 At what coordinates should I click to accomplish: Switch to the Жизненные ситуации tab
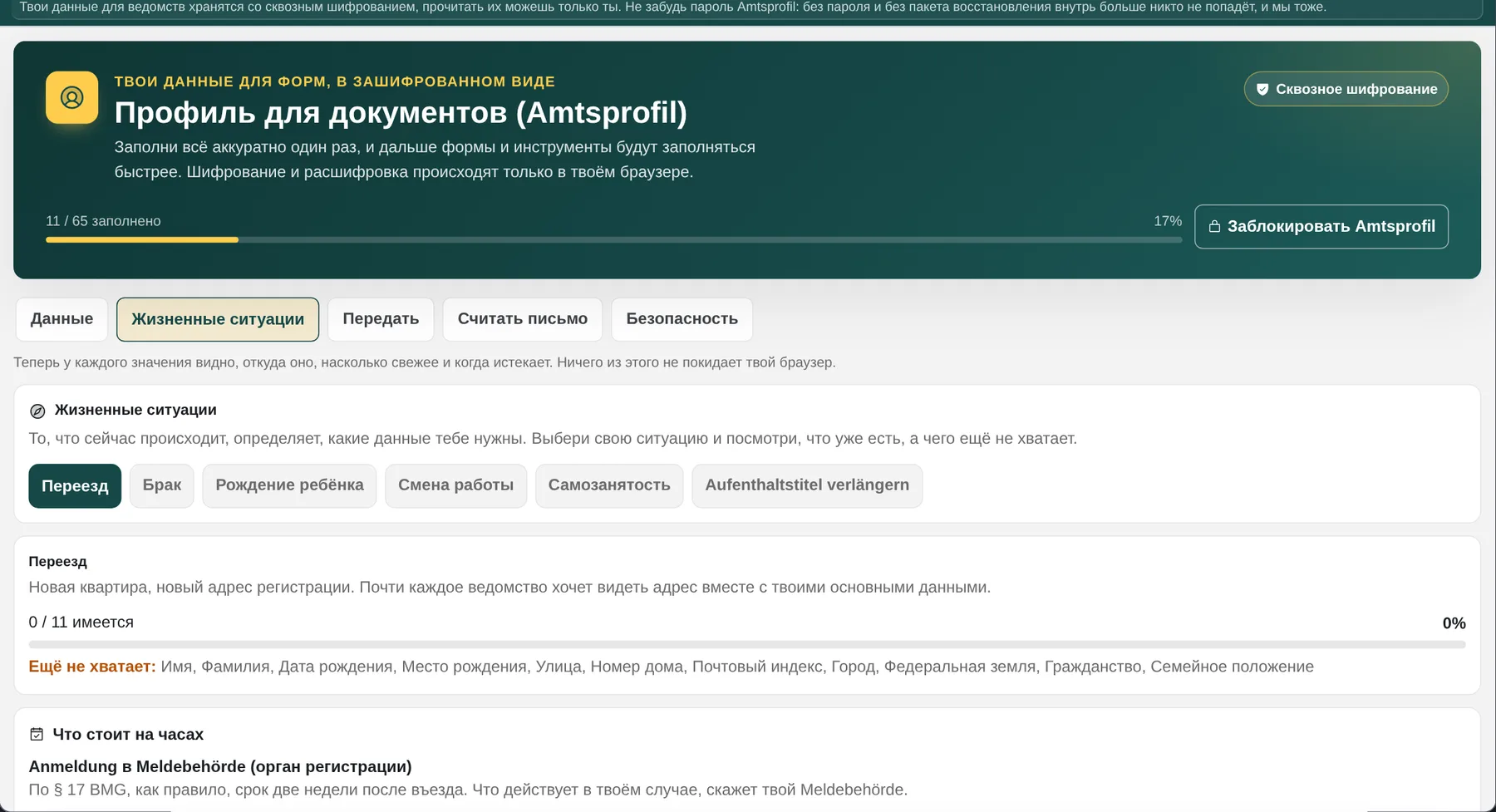(x=218, y=319)
